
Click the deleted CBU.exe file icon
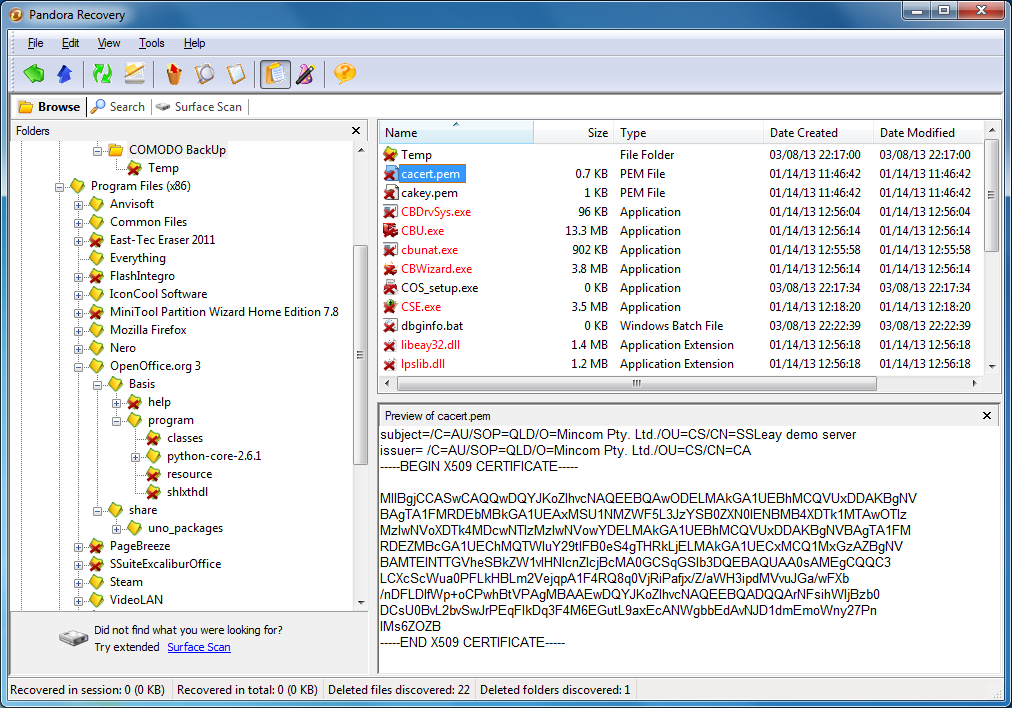click(390, 231)
